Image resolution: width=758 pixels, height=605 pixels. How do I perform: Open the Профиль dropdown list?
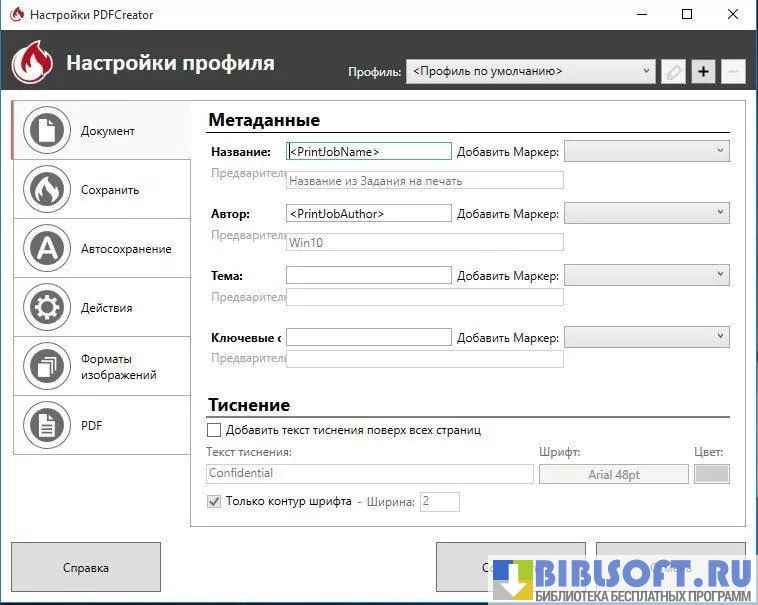click(x=530, y=72)
